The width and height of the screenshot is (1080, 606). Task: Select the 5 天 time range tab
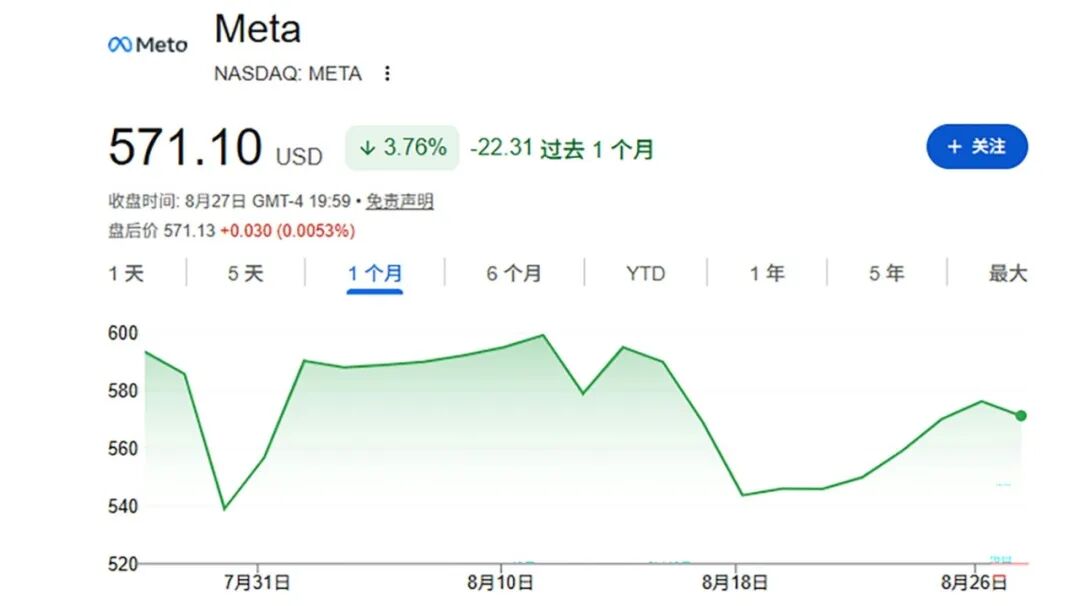pyautogui.click(x=246, y=273)
